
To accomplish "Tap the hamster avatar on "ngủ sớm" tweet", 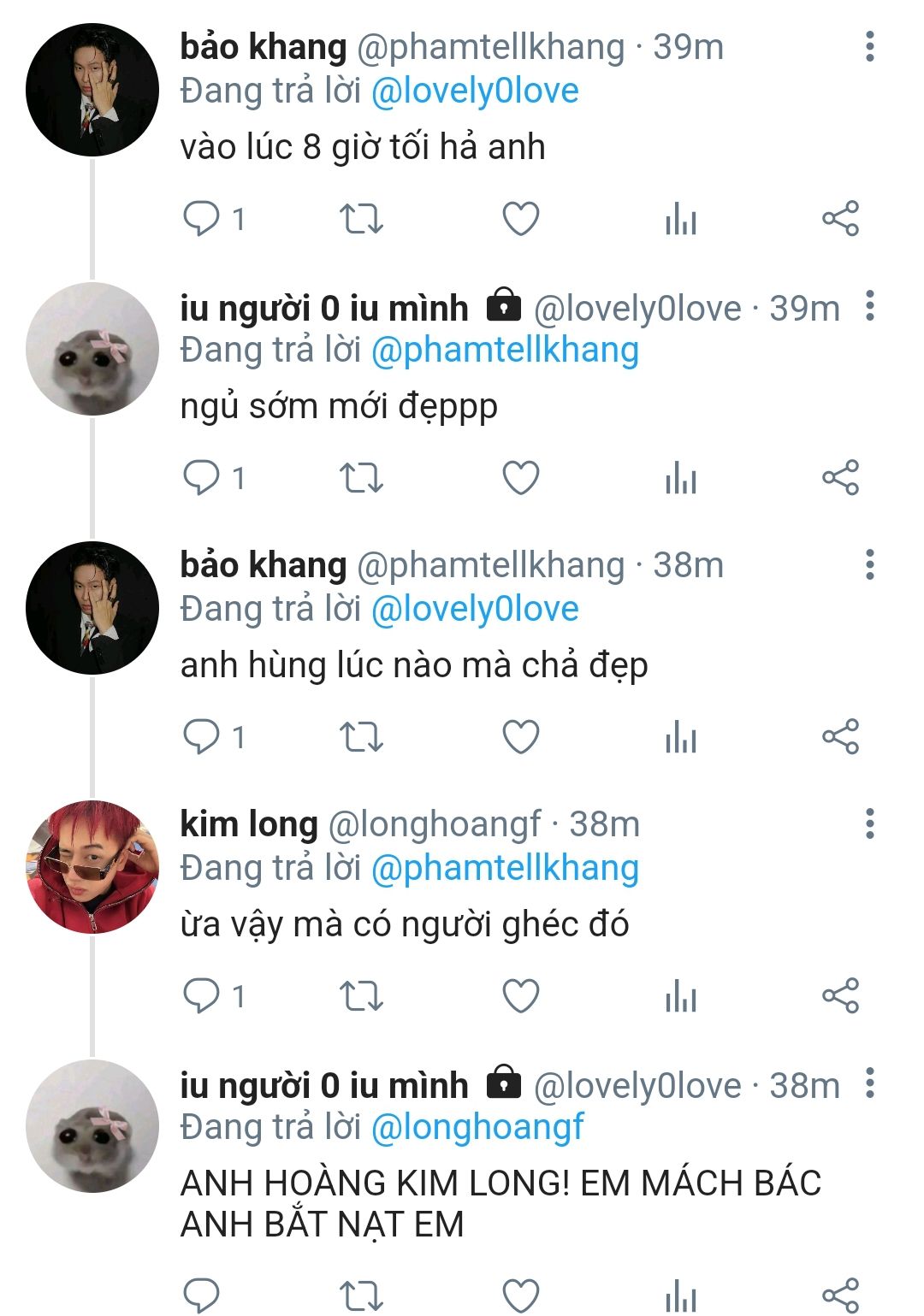I will tap(92, 349).
